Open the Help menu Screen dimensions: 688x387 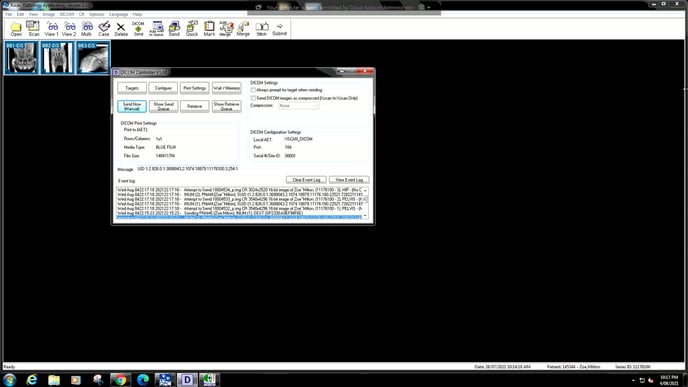point(137,14)
